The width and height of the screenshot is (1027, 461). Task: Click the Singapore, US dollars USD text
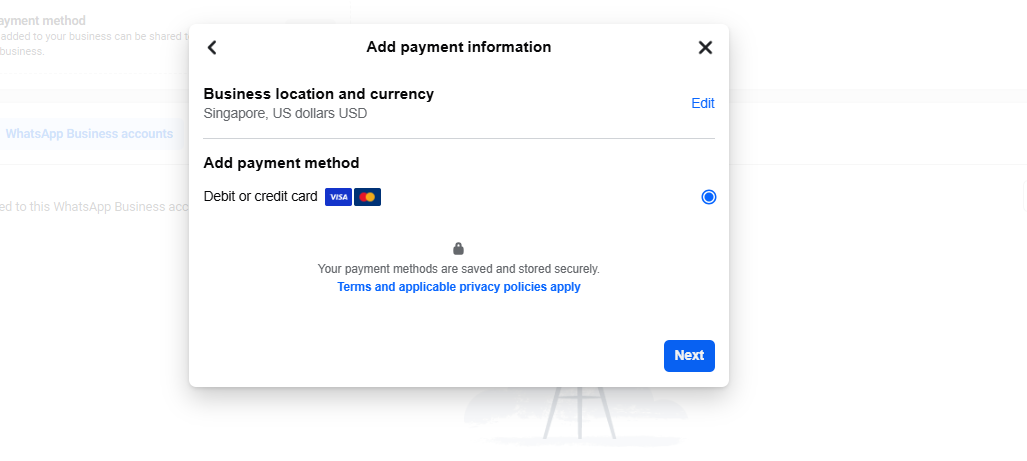pyautogui.click(x=285, y=113)
